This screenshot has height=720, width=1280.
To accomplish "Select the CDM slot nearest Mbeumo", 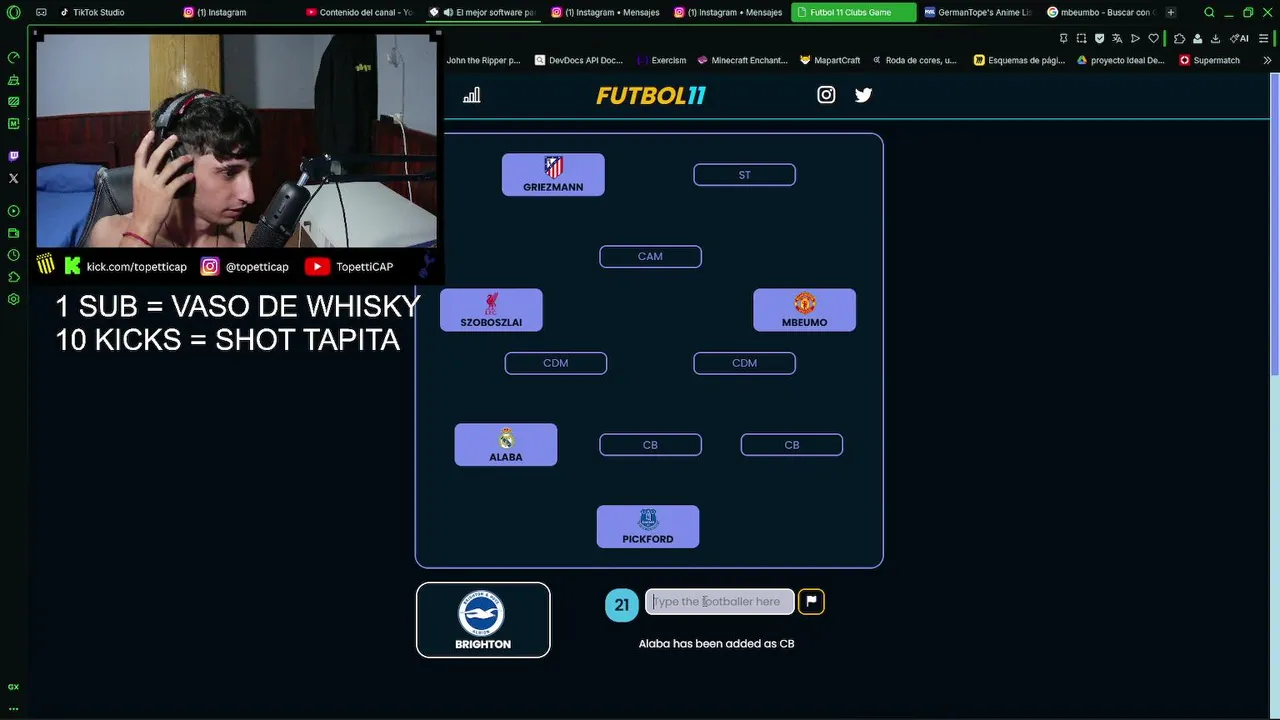I will pos(744,363).
